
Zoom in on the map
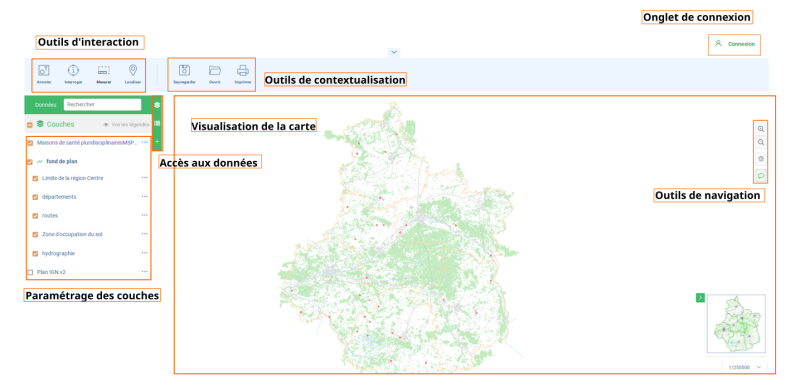pyautogui.click(x=761, y=129)
